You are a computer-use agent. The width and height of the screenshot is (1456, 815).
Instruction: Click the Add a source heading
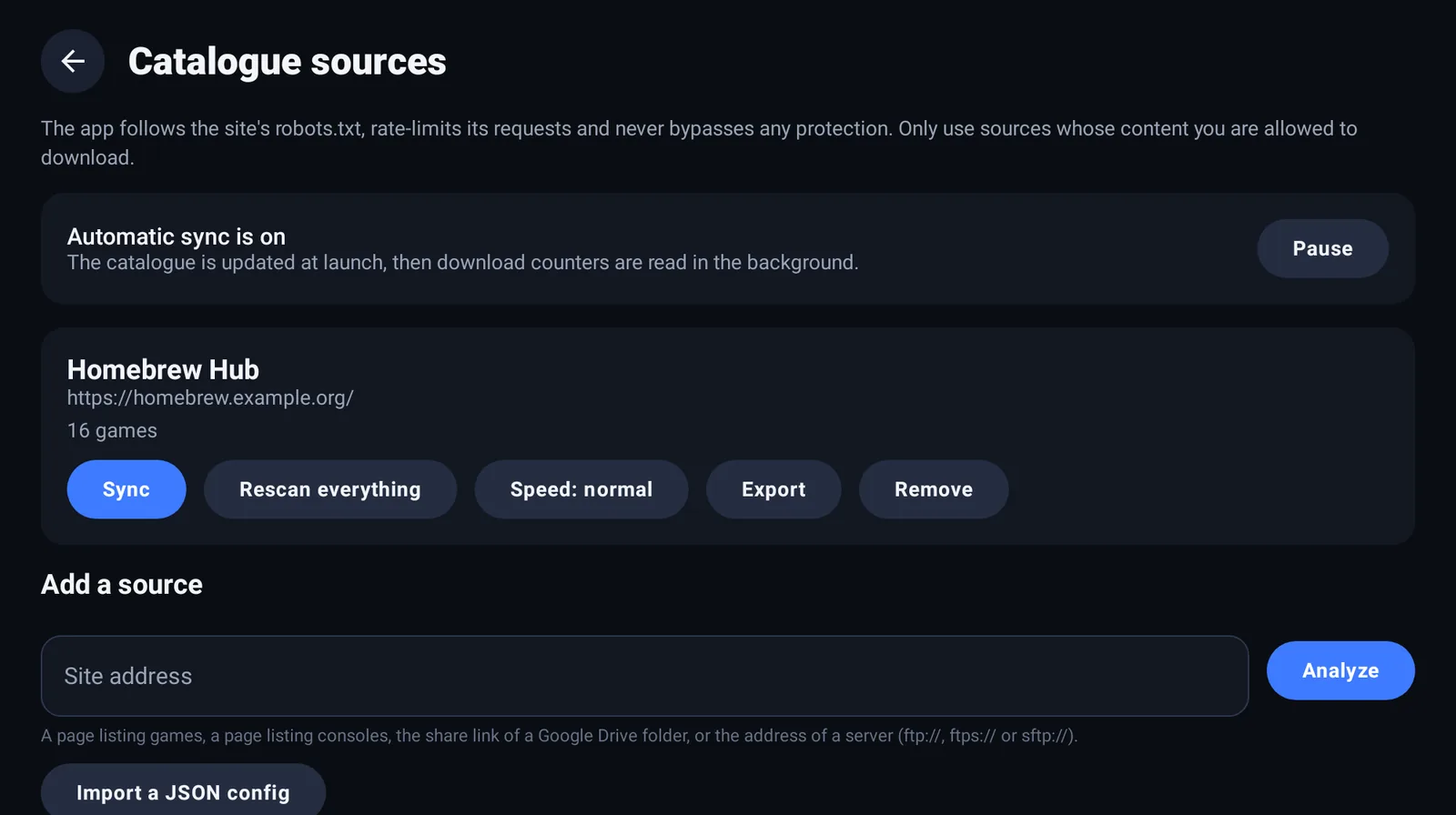(122, 584)
